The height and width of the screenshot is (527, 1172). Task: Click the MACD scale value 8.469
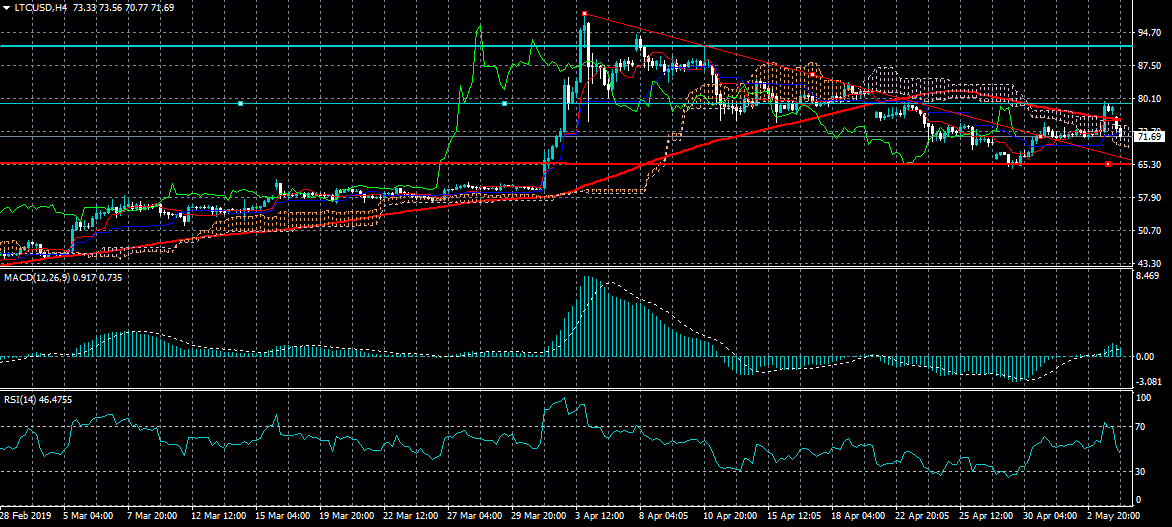tap(1147, 276)
